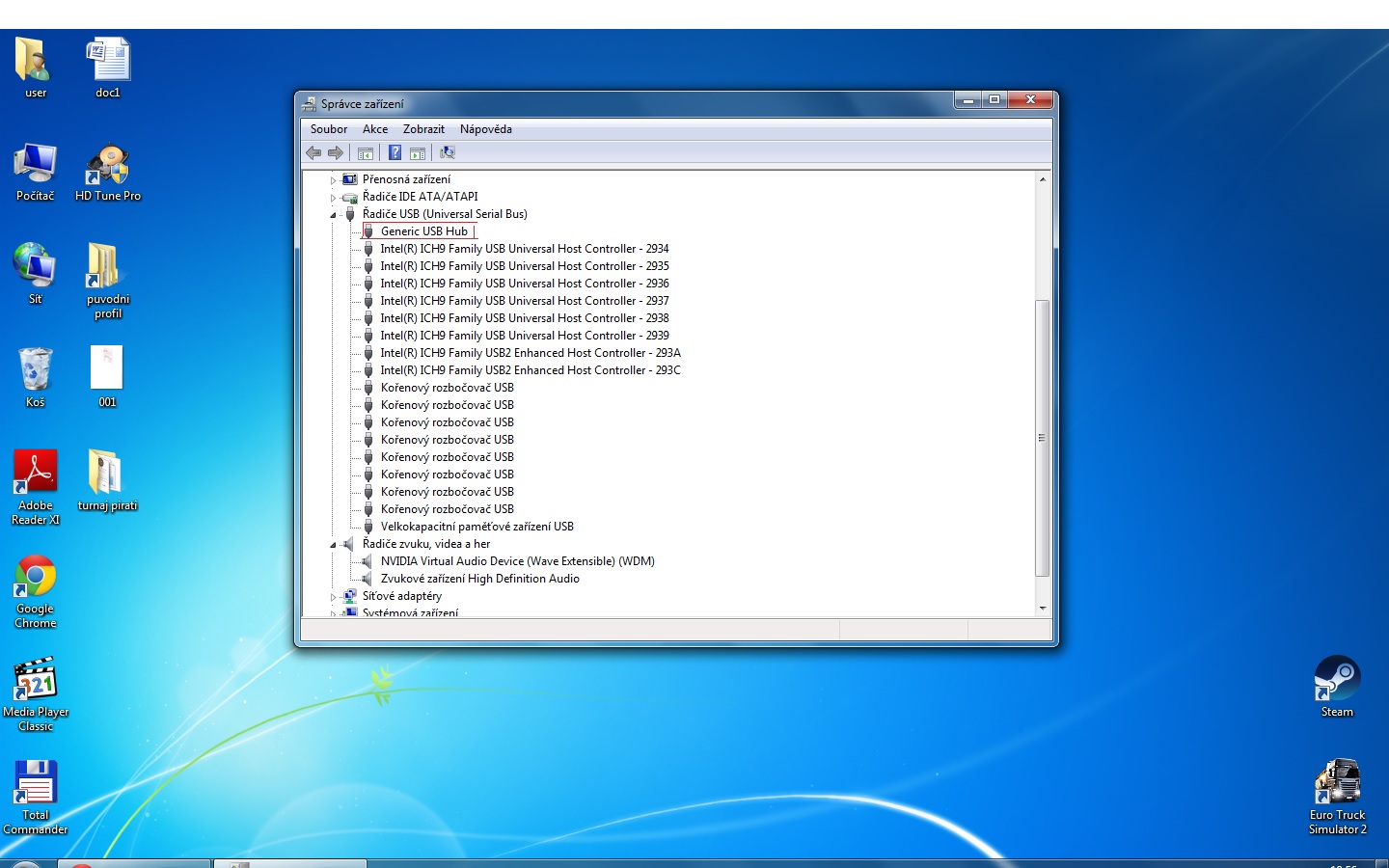
Task: Select the Steam desktop shortcut
Action: click(x=1337, y=679)
